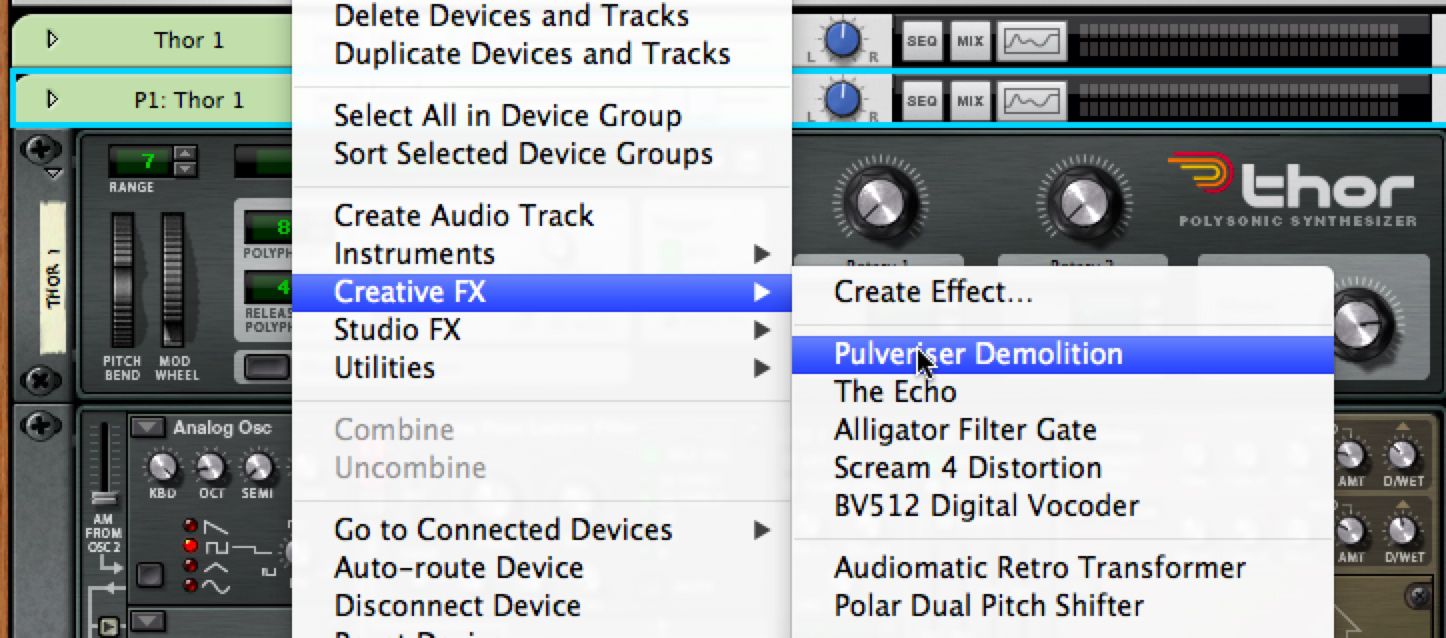Select the sawtooth waveform LED in Analog Osc
Image resolution: width=1446 pixels, height=638 pixels.
189,526
